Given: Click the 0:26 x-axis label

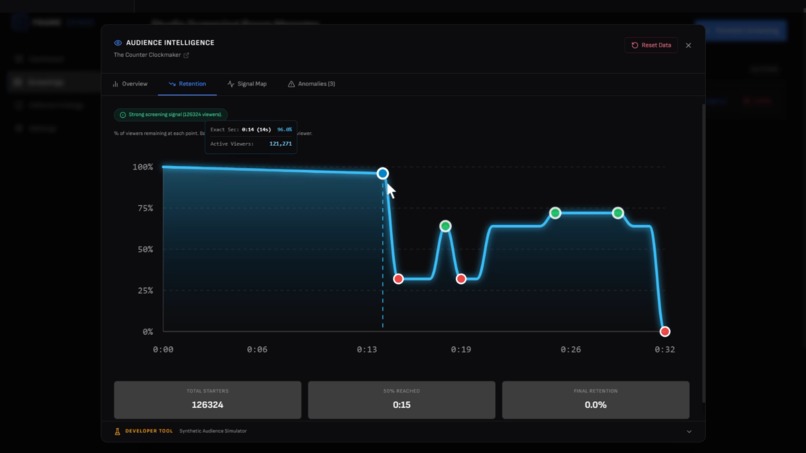Looking at the screenshot, I should coord(571,350).
